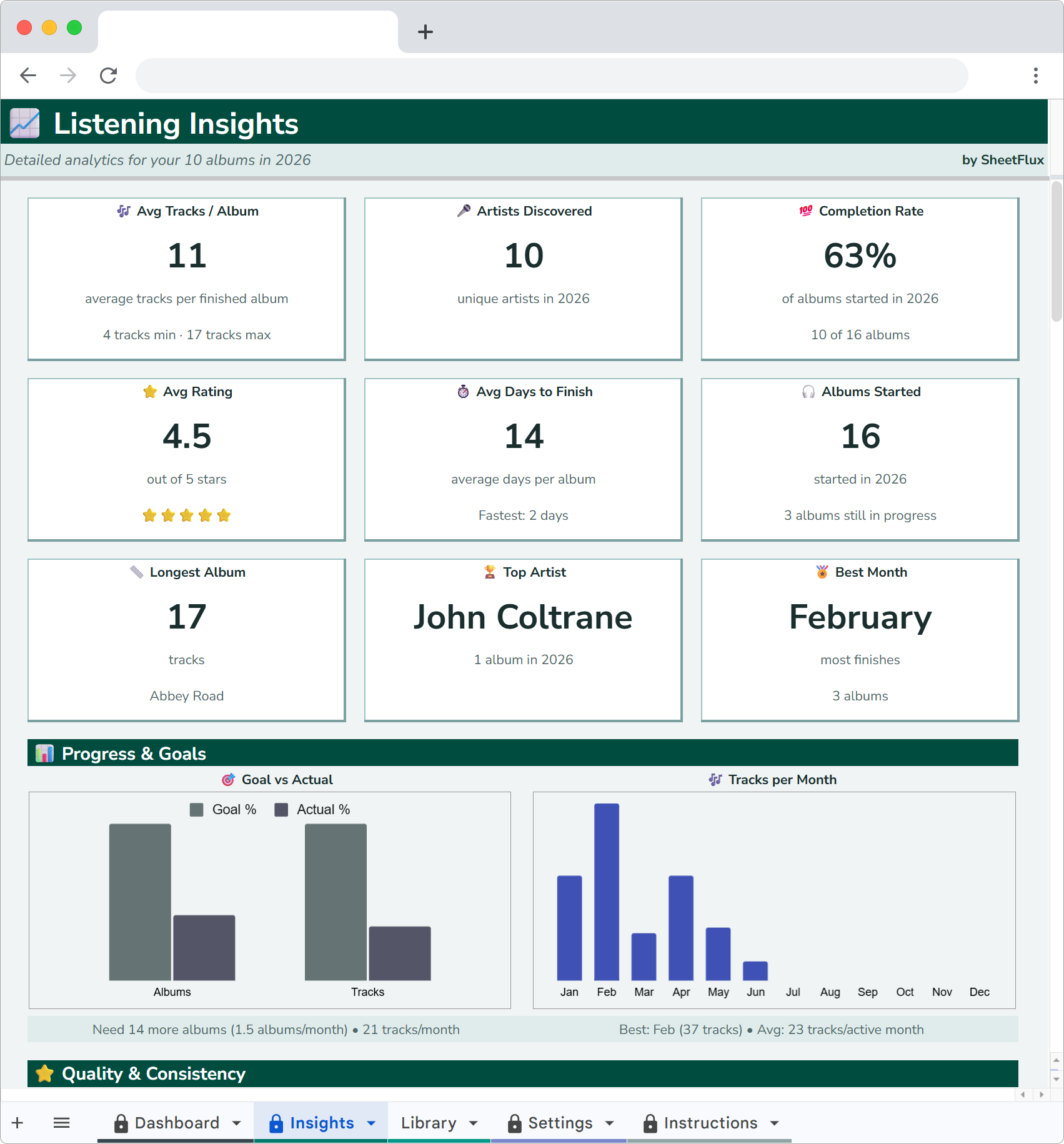Viewport: 1064px width, 1144px height.
Task: Click the trophy icon on Top Artist card
Action: (x=489, y=572)
